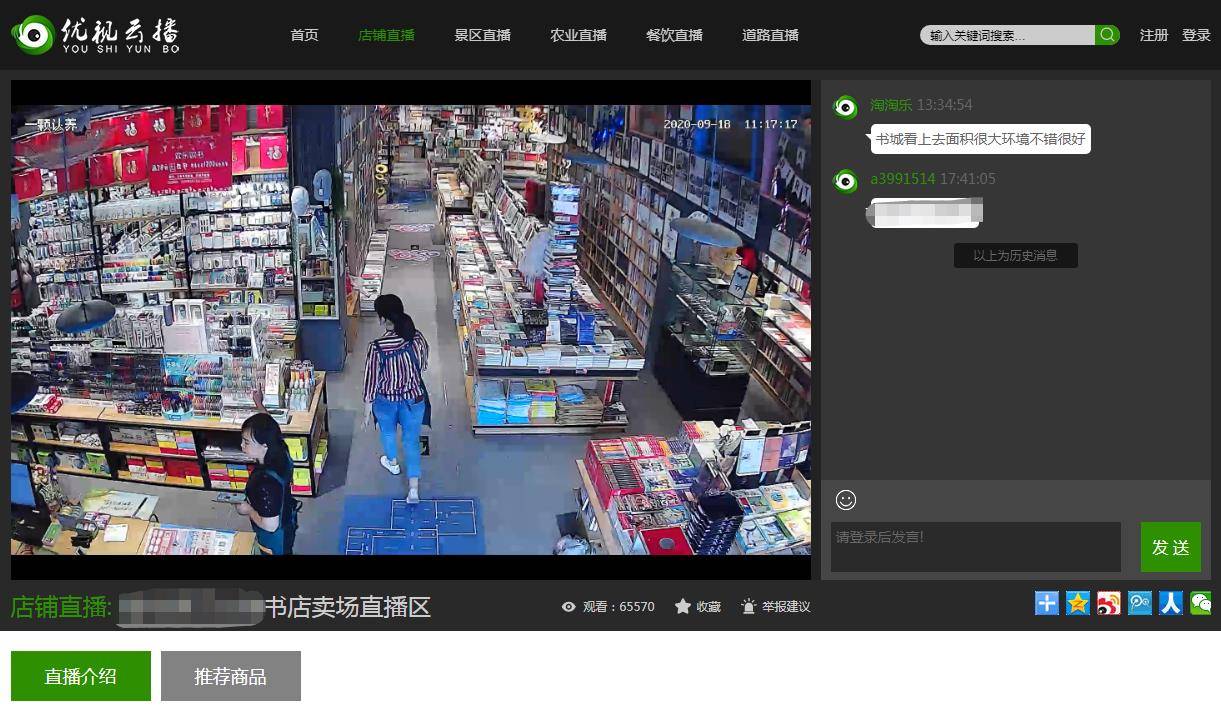Click the viewer count eye icon
Screen dimensions: 1221x710
[x=568, y=606]
